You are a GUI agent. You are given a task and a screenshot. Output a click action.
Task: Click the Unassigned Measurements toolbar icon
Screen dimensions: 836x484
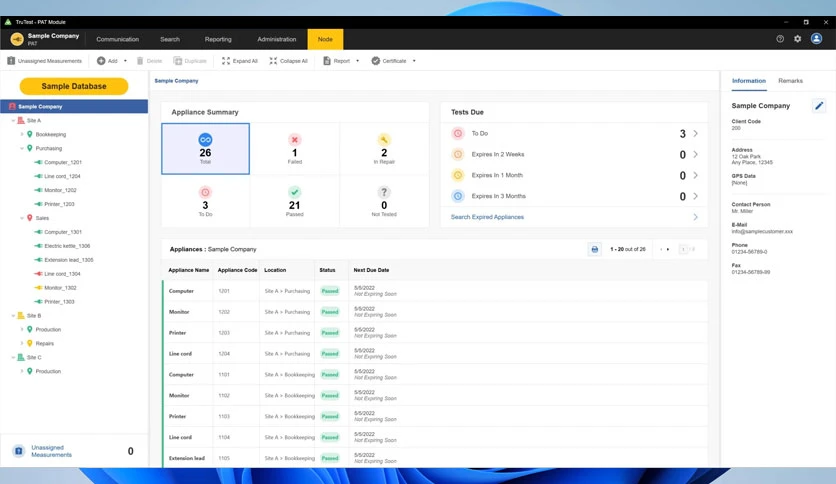click(11, 61)
